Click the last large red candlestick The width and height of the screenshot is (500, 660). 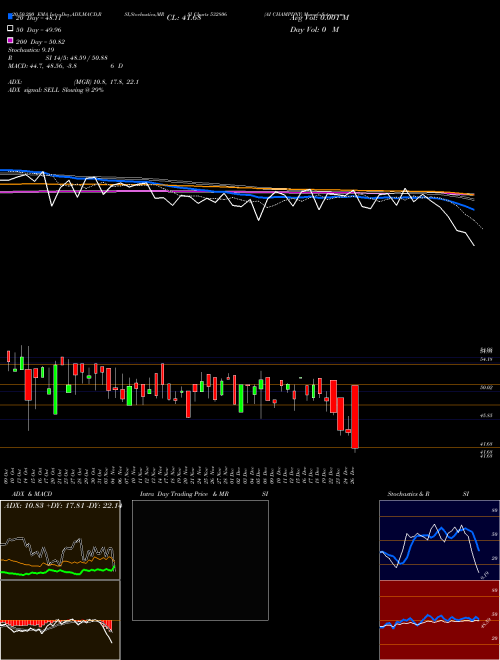tap(355, 416)
